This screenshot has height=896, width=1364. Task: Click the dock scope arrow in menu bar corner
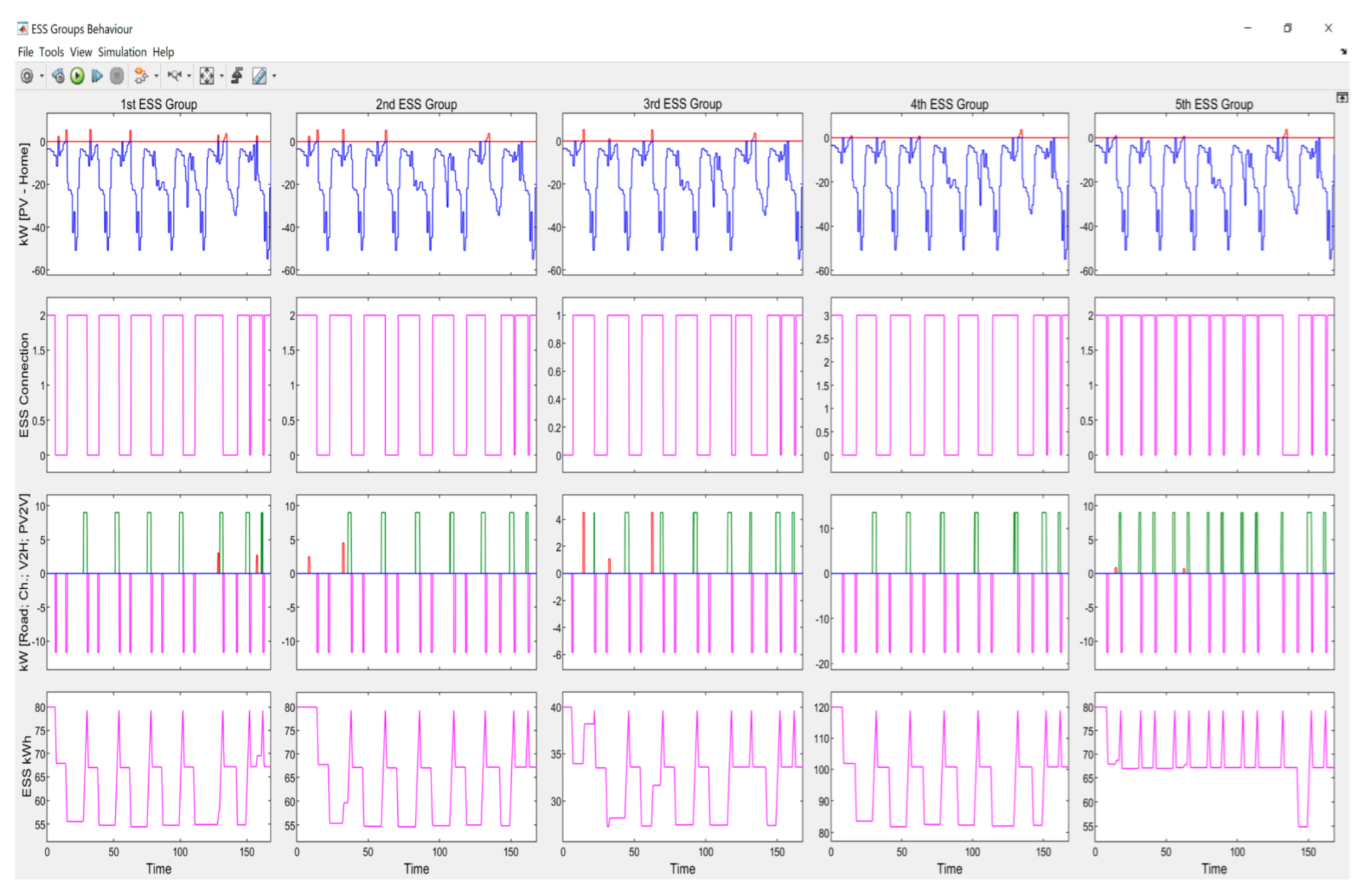tap(1343, 51)
